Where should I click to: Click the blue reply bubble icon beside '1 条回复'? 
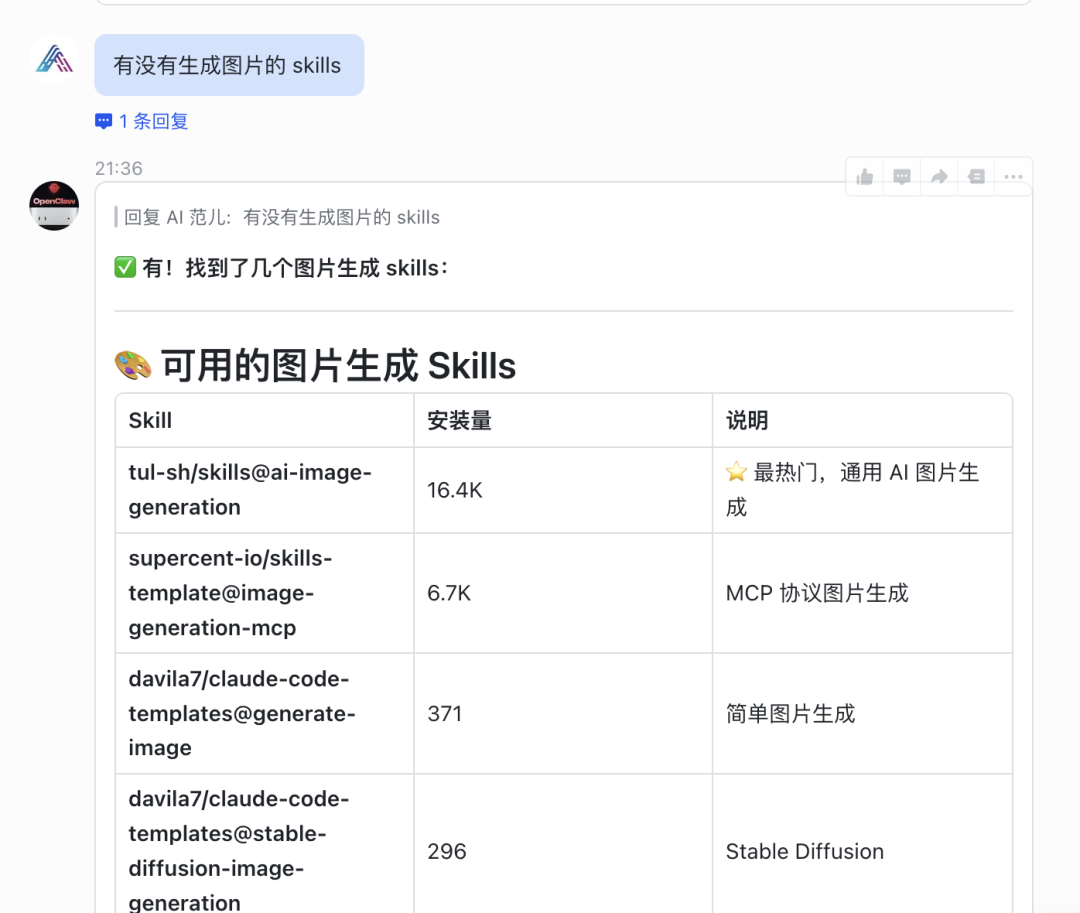[x=103, y=122]
